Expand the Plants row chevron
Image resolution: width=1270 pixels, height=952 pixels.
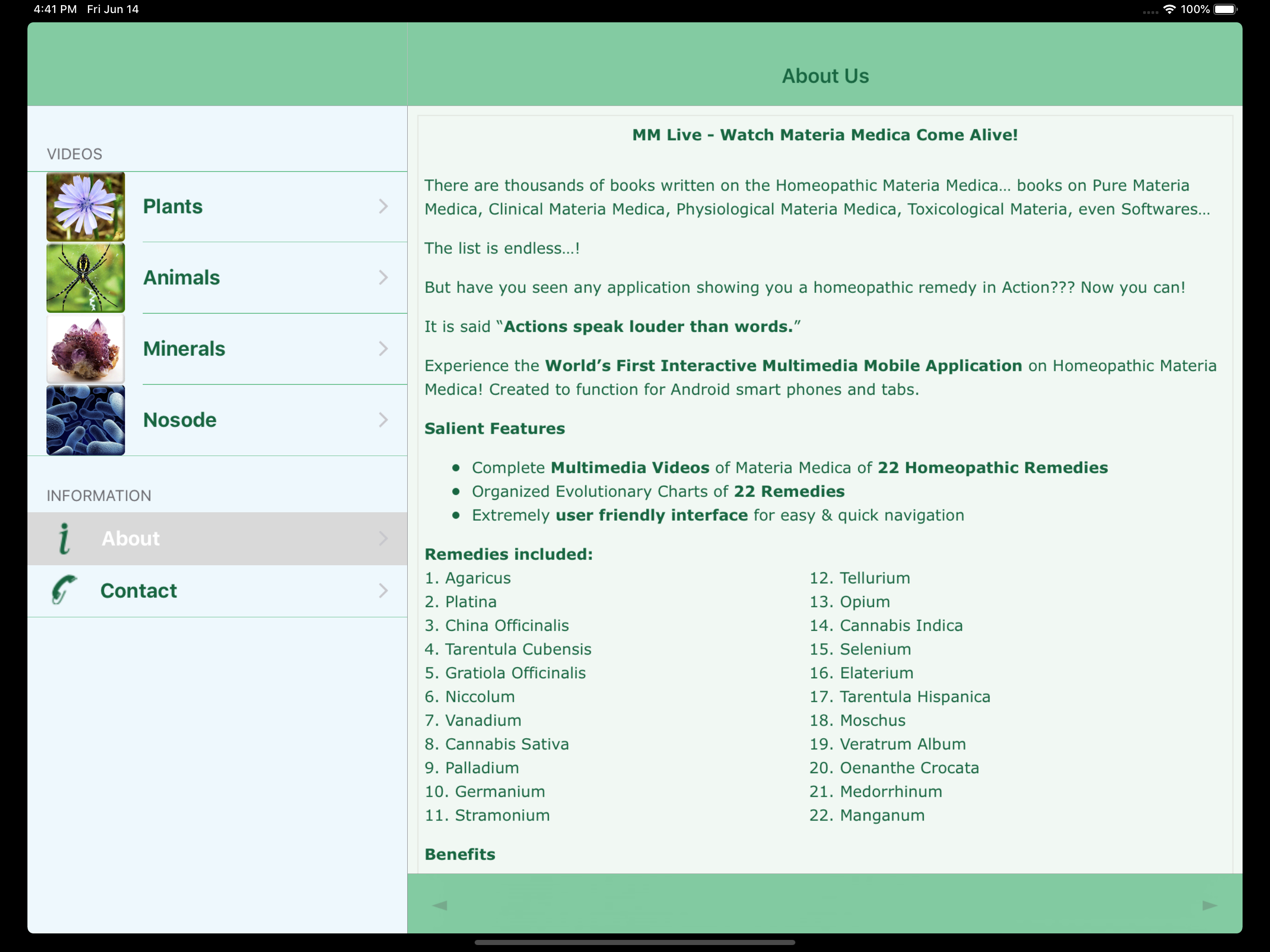click(x=384, y=207)
